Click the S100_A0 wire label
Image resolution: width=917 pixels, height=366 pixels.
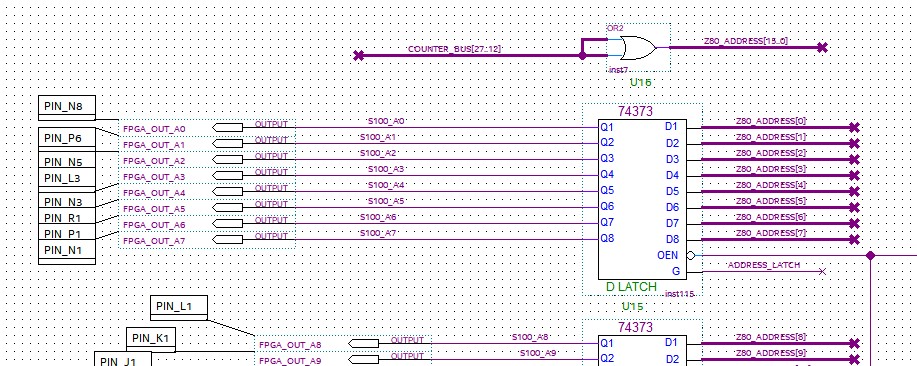point(387,121)
